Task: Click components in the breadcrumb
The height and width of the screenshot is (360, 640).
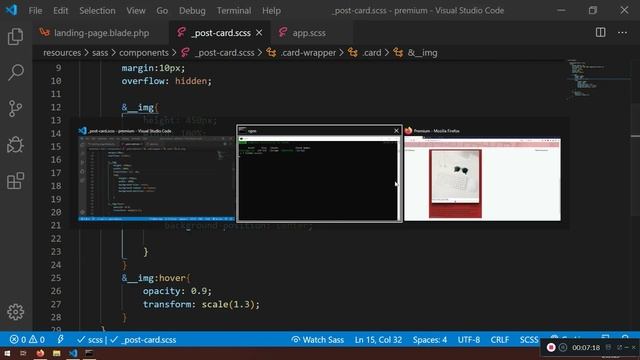Action: (144, 53)
